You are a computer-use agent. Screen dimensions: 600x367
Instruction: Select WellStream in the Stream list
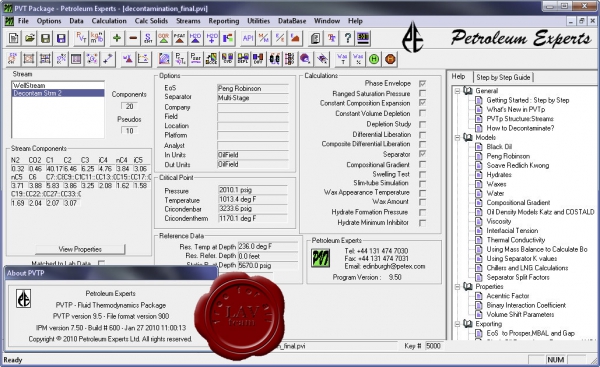[58, 85]
